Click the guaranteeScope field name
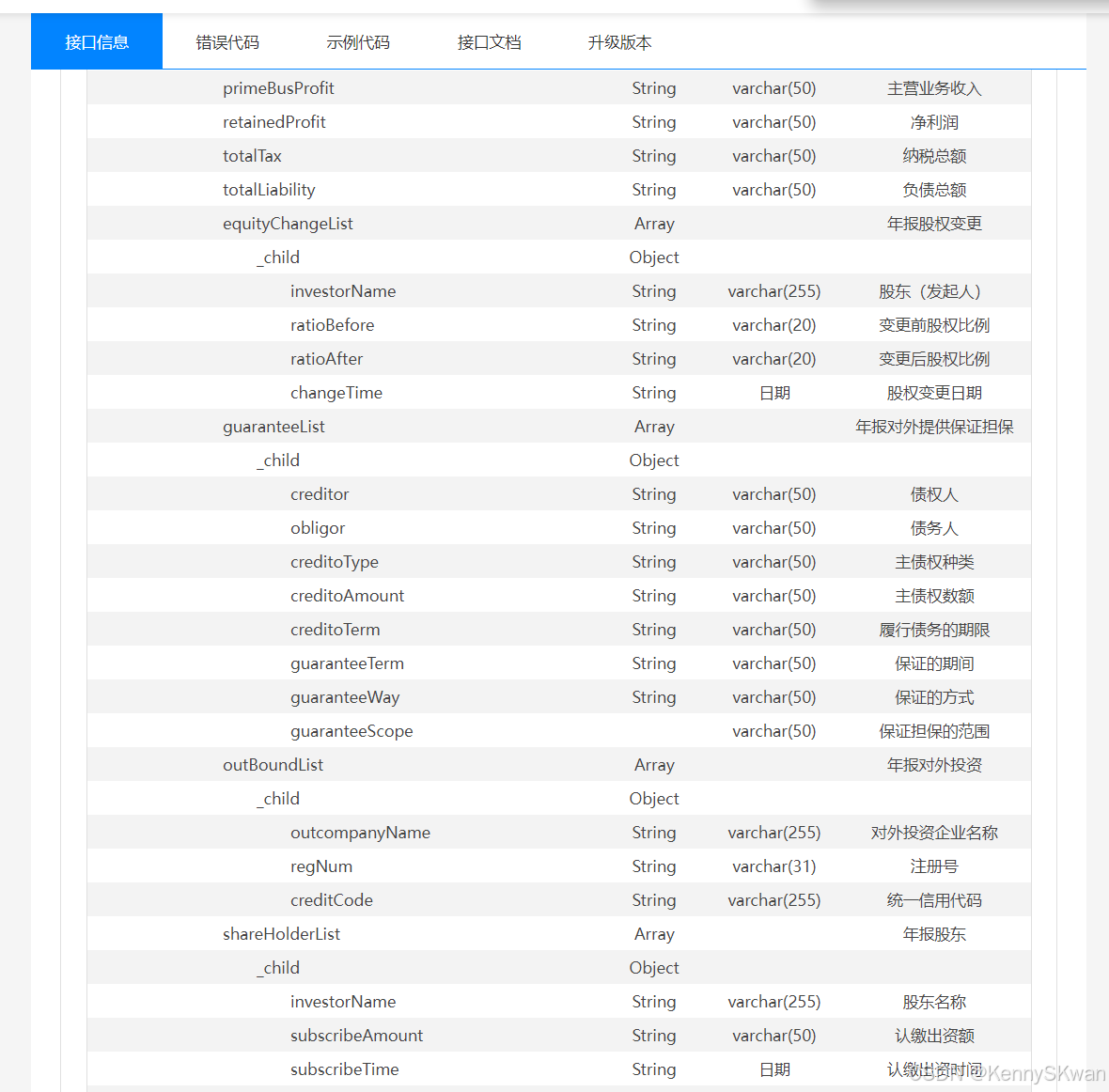 [351, 731]
